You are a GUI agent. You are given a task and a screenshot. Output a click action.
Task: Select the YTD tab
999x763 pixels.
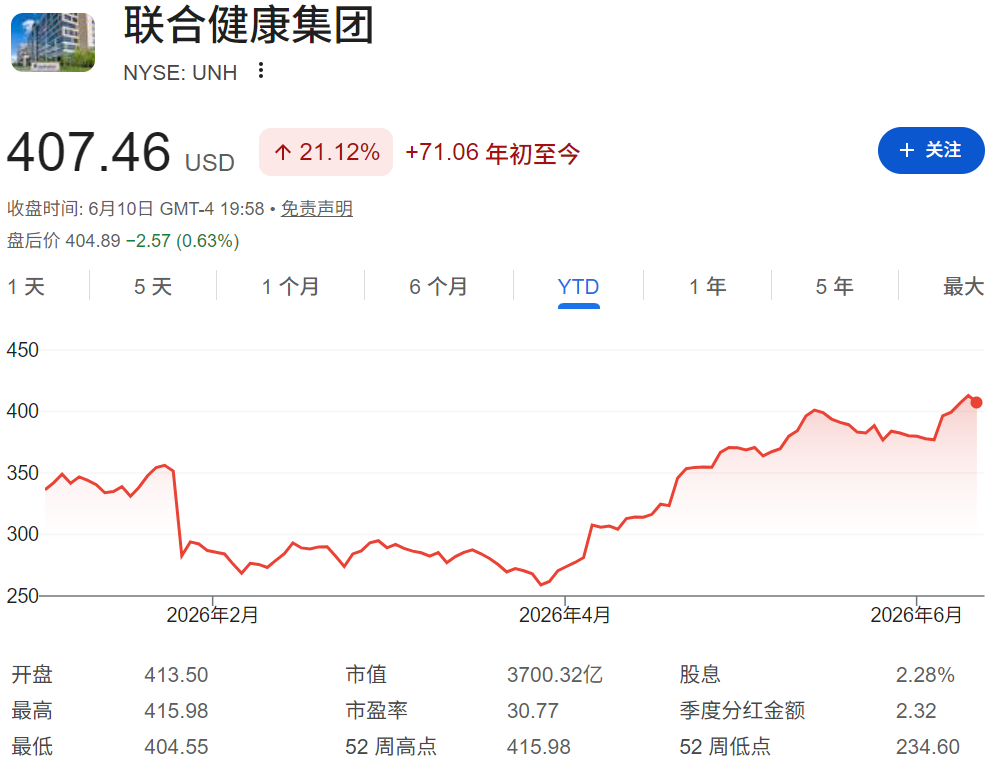tap(579, 287)
